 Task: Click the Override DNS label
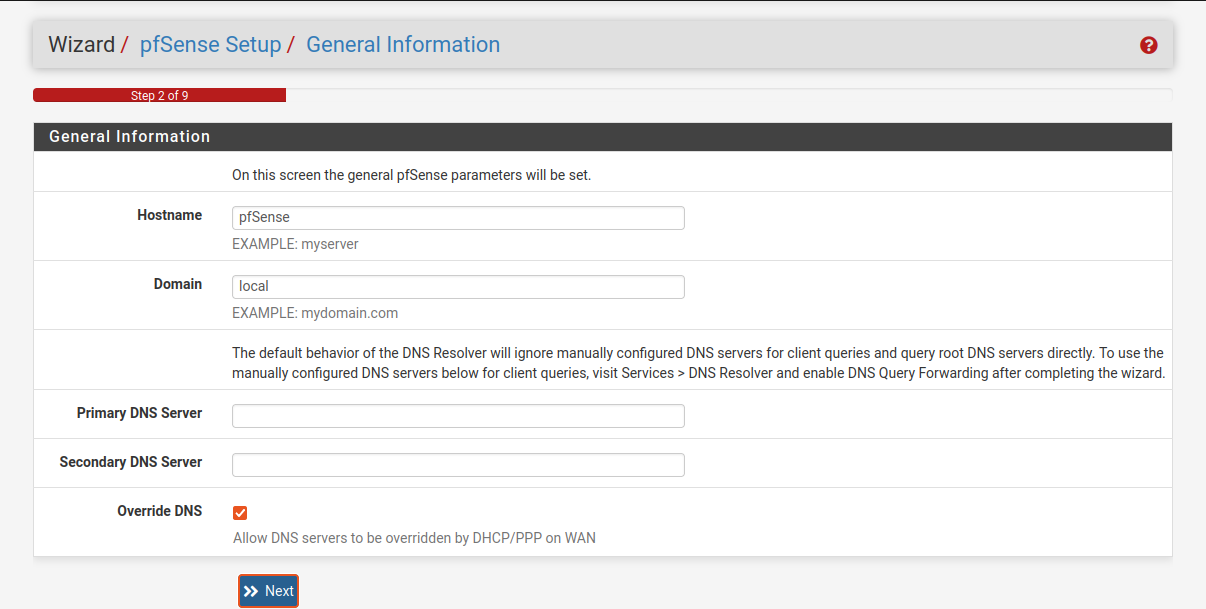[x=160, y=511]
